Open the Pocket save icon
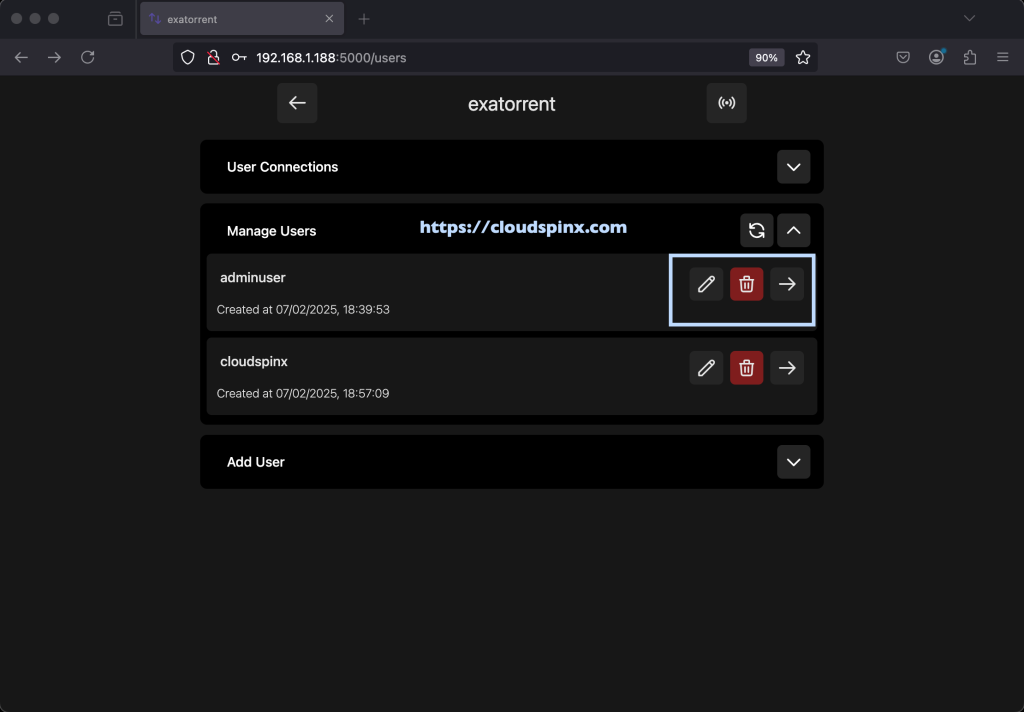Screen dimensions: 1024x712 click(x=903, y=57)
